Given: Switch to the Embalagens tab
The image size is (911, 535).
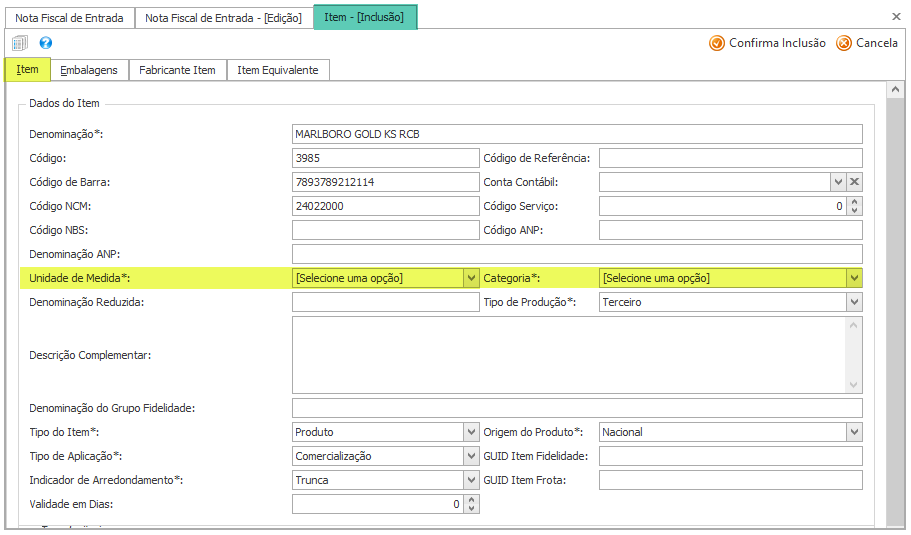Looking at the screenshot, I should pos(89,70).
